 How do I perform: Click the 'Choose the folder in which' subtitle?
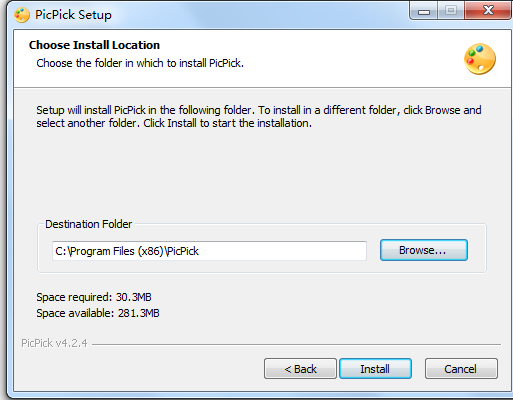click(140, 63)
